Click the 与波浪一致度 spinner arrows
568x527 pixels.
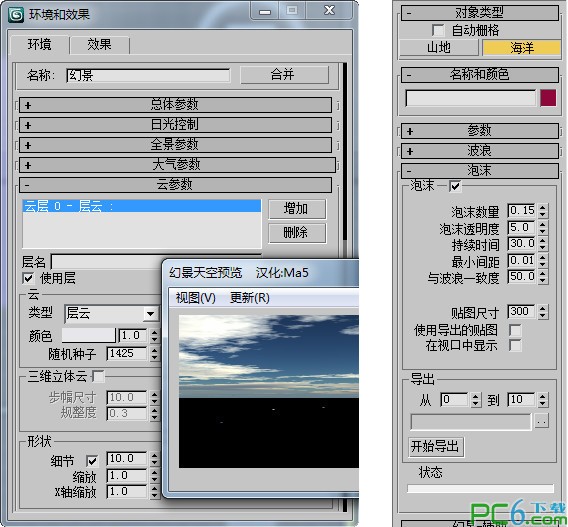[542, 277]
